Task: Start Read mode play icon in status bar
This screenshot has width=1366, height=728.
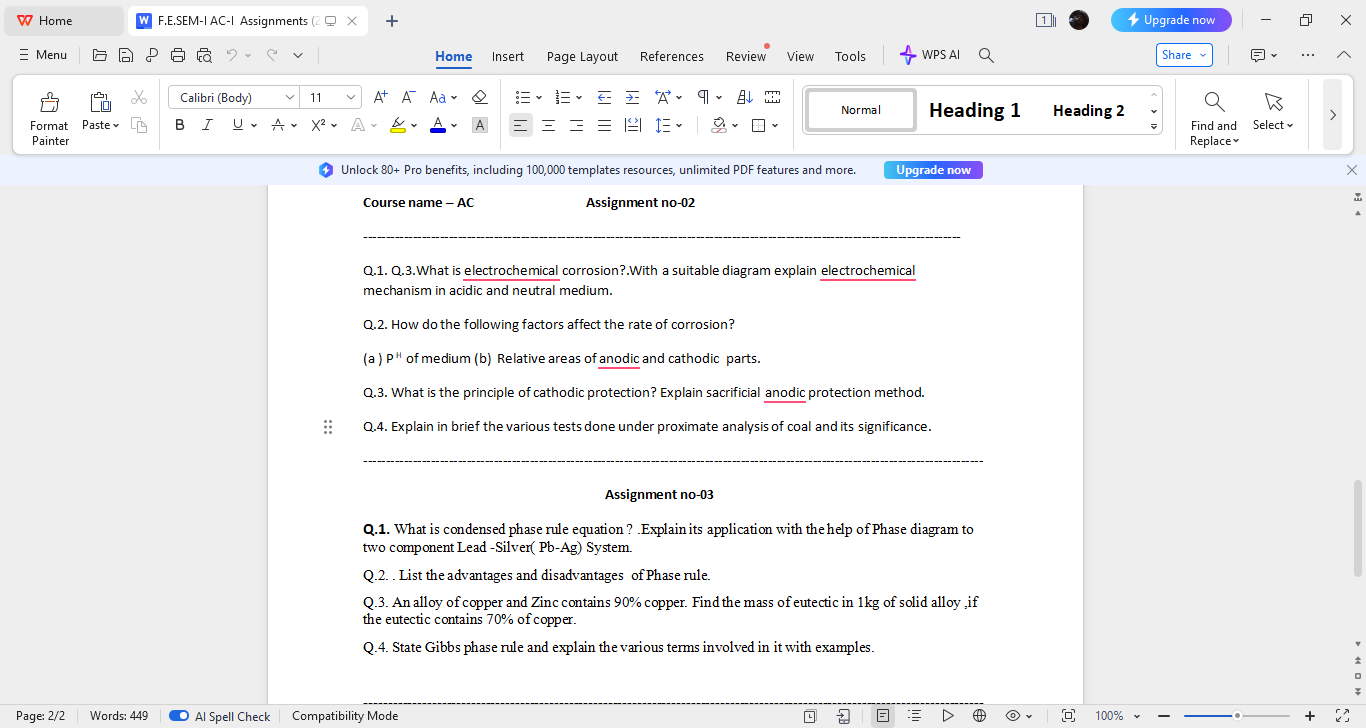Action: pyautogui.click(x=947, y=716)
